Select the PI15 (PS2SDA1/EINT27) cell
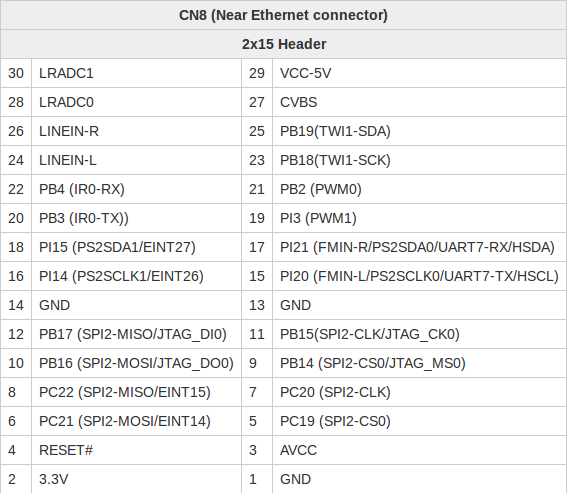 tap(136, 247)
